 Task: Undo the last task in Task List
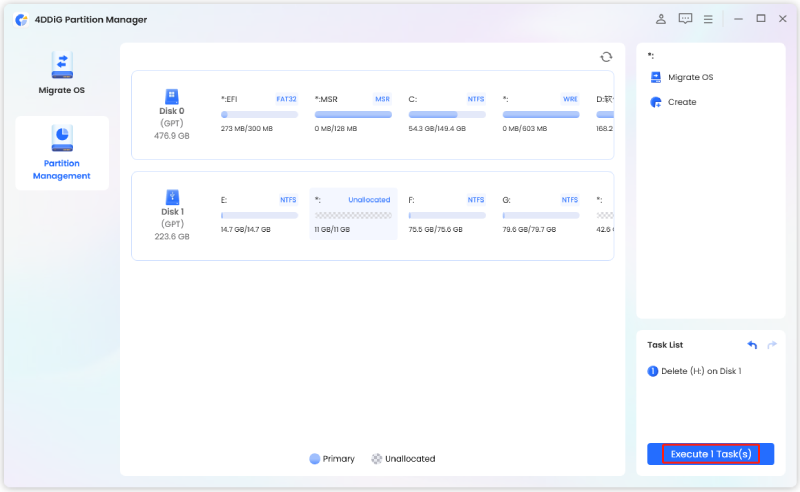pos(752,345)
